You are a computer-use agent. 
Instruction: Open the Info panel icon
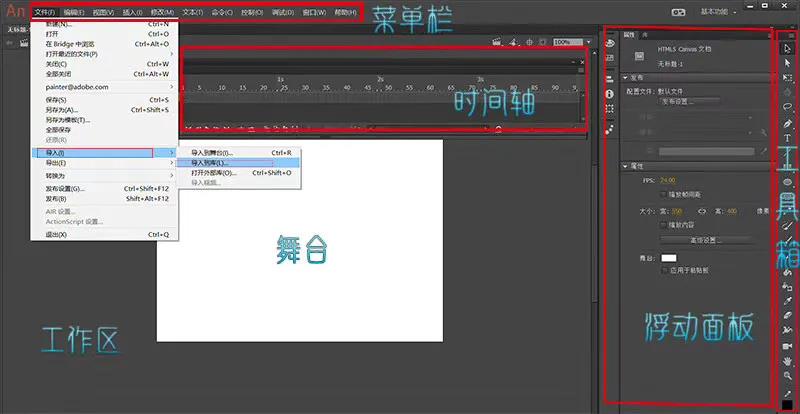[609, 94]
